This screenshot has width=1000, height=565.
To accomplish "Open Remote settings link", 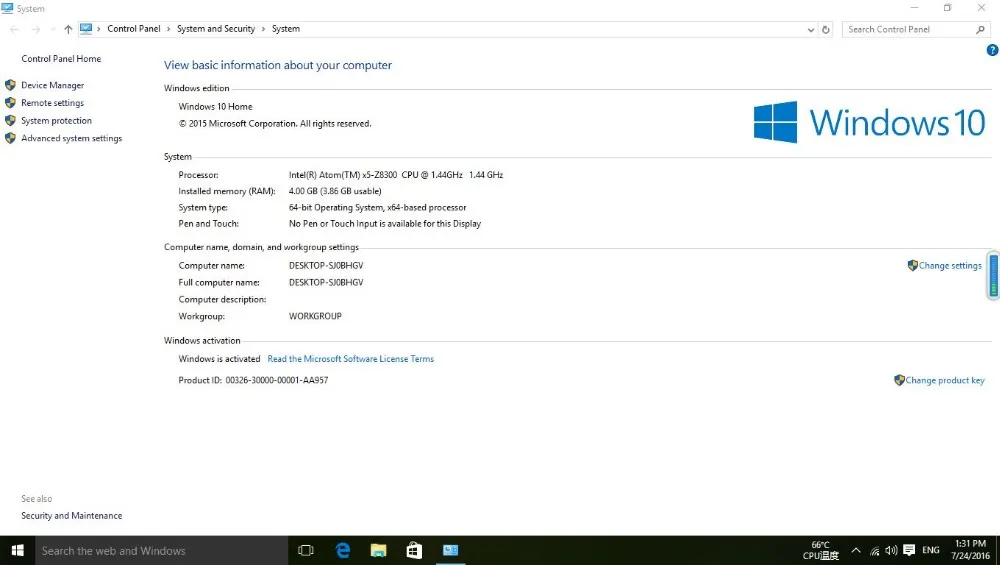I will pyautogui.click(x=52, y=103).
